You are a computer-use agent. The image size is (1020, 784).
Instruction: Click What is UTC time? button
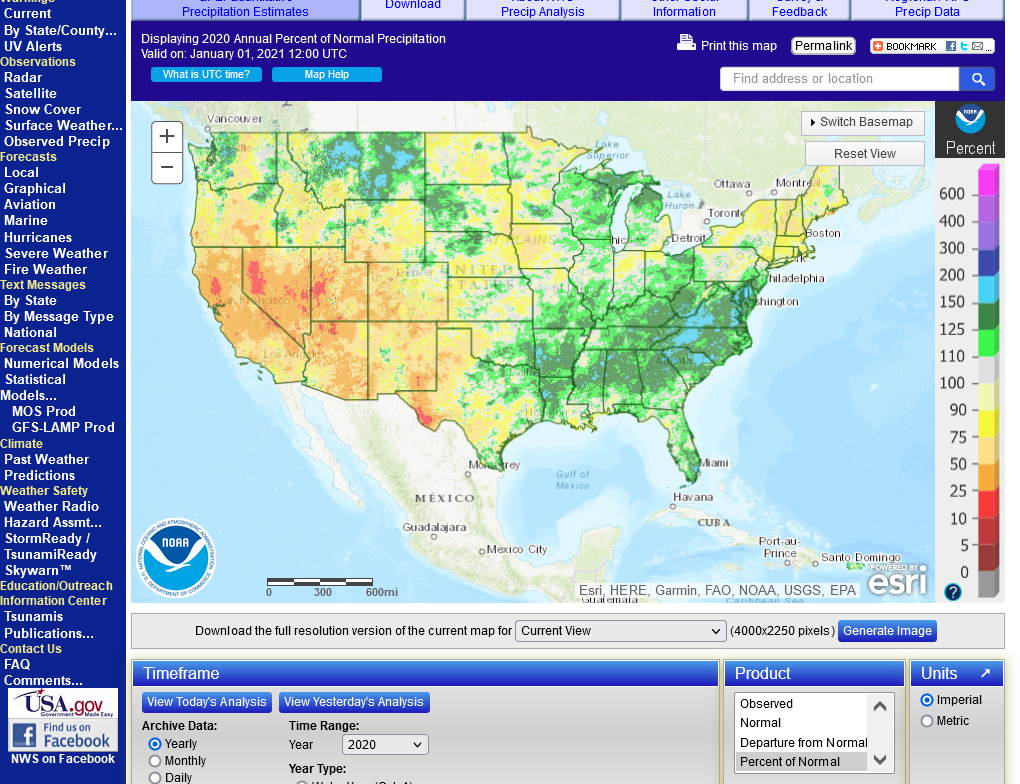click(206, 74)
